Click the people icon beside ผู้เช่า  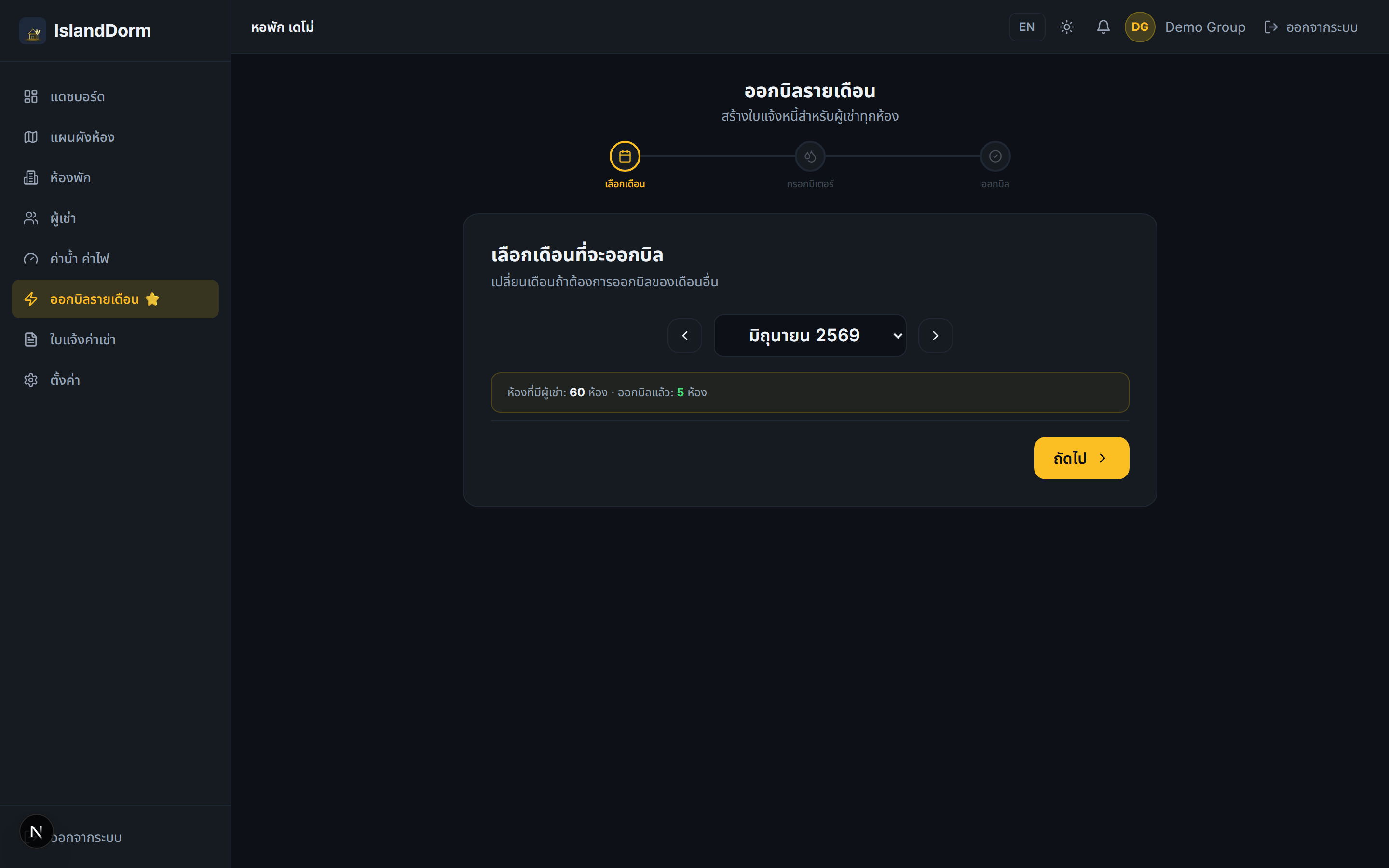[x=31, y=218]
